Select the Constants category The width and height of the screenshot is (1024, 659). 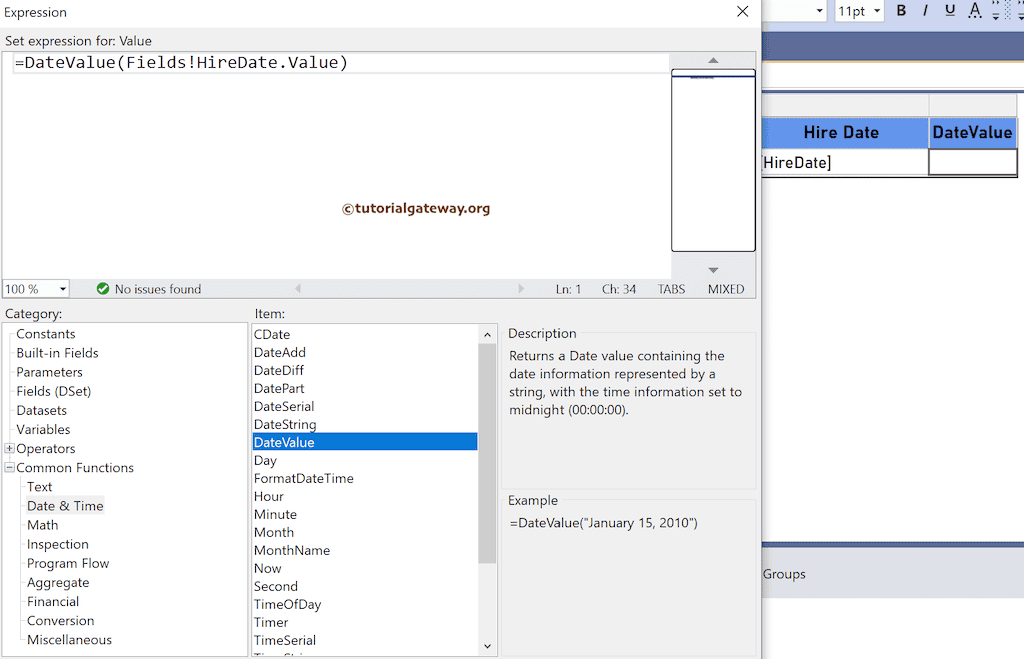[45, 333]
